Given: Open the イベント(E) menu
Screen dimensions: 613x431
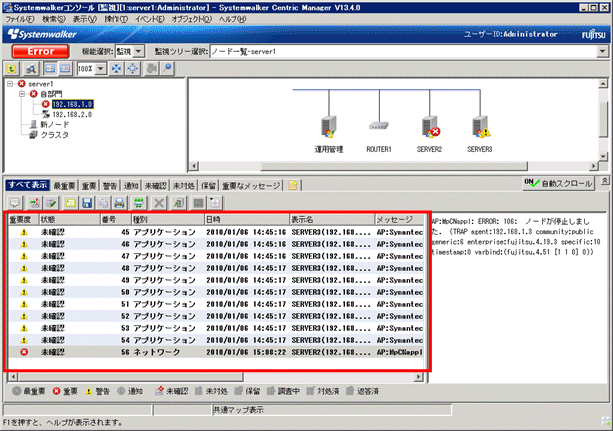Looking at the screenshot, I should (150, 19).
